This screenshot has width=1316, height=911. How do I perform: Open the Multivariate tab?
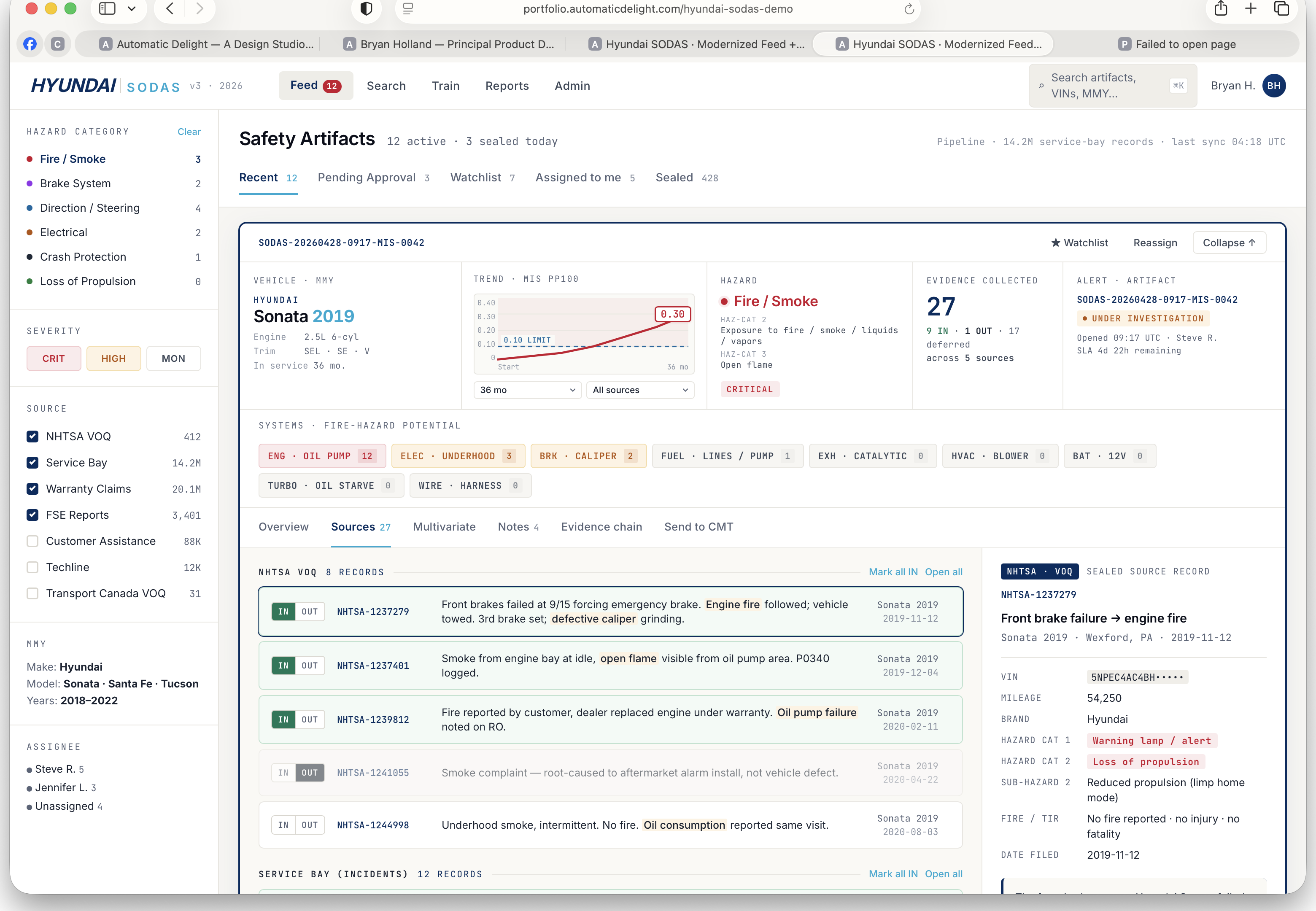[444, 527]
